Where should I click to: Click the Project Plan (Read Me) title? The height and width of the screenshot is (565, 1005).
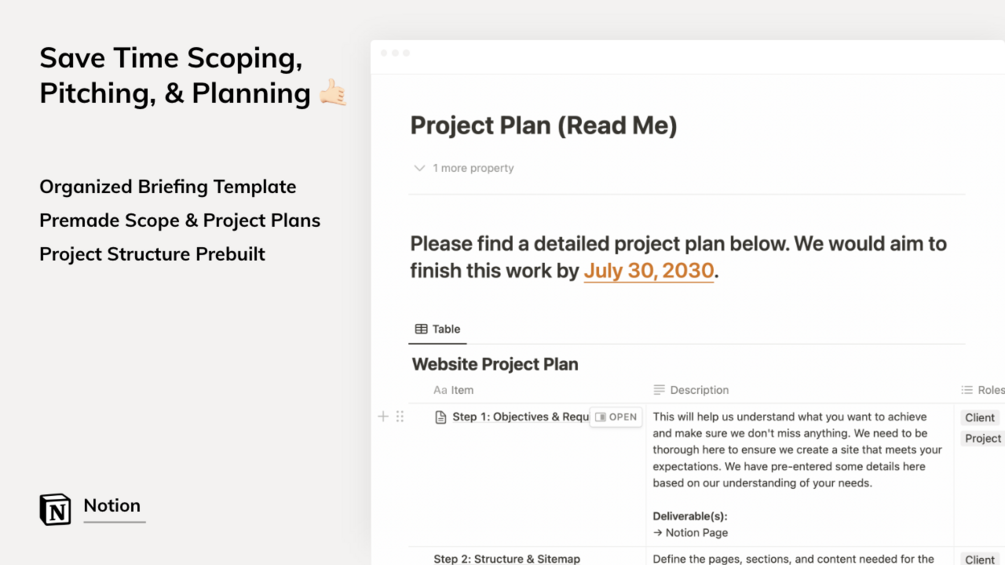(543, 126)
